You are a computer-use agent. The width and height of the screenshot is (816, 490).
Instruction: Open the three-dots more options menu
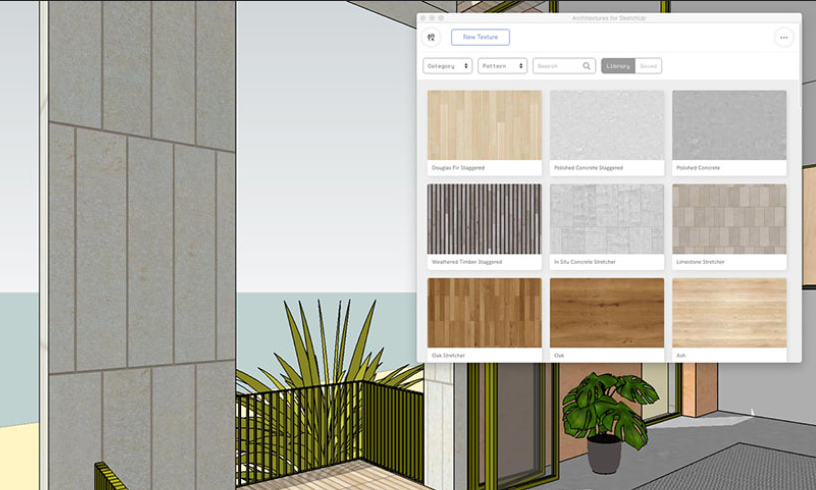tap(783, 37)
